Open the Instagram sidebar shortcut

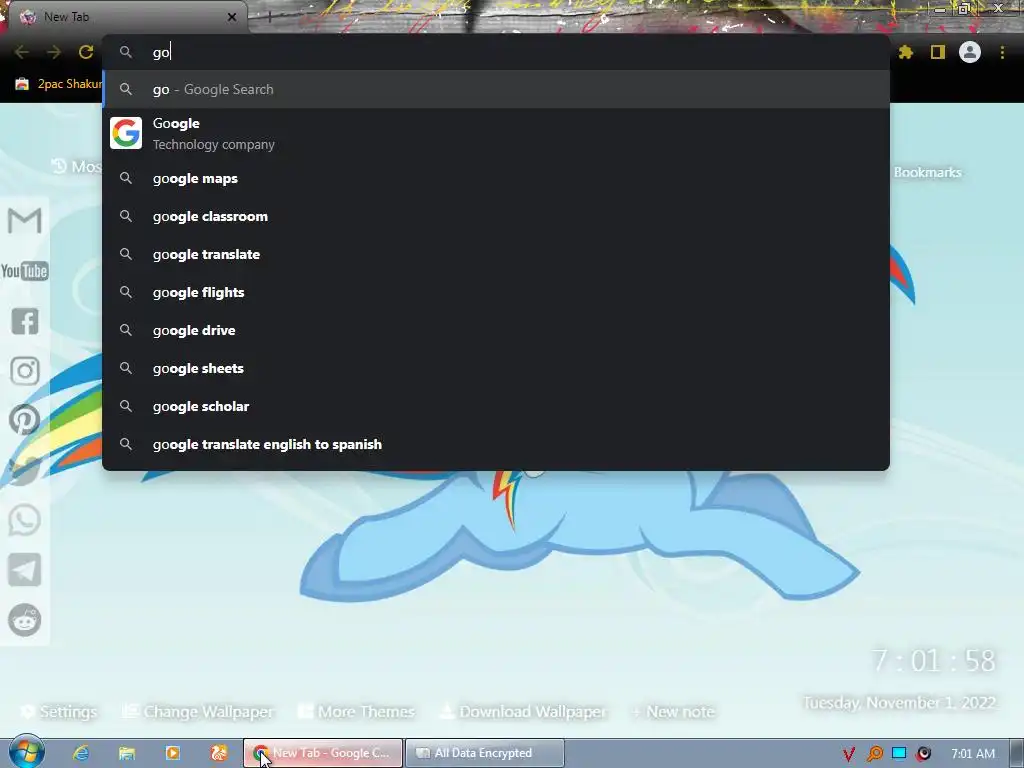[x=25, y=371]
